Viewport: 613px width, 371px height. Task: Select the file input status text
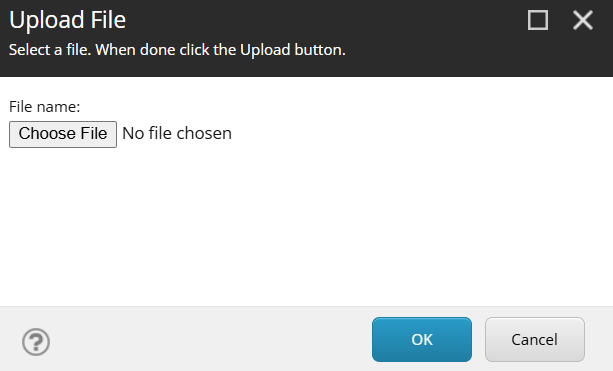pyautogui.click(x=177, y=134)
